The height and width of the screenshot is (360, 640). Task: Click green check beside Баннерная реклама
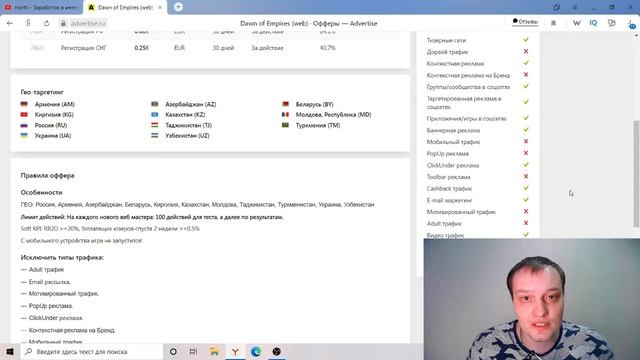[526, 130]
